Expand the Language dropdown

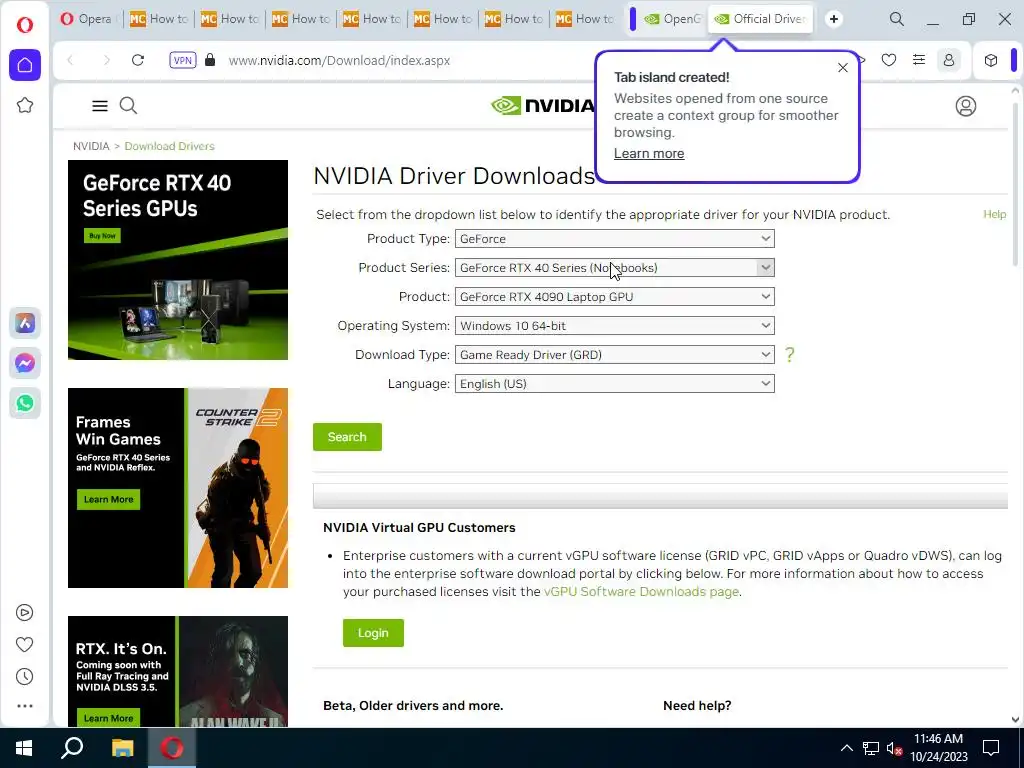coord(615,383)
